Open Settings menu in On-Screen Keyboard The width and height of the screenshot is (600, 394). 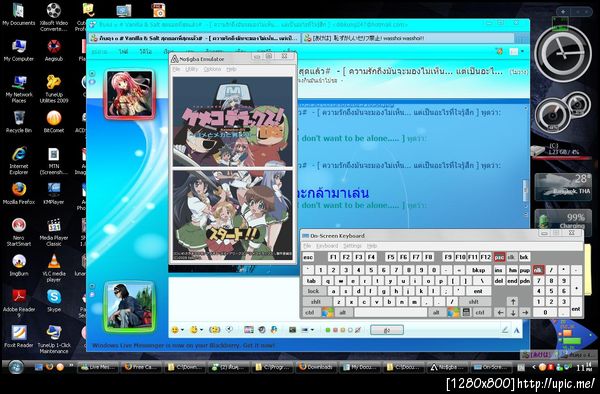tap(352, 246)
